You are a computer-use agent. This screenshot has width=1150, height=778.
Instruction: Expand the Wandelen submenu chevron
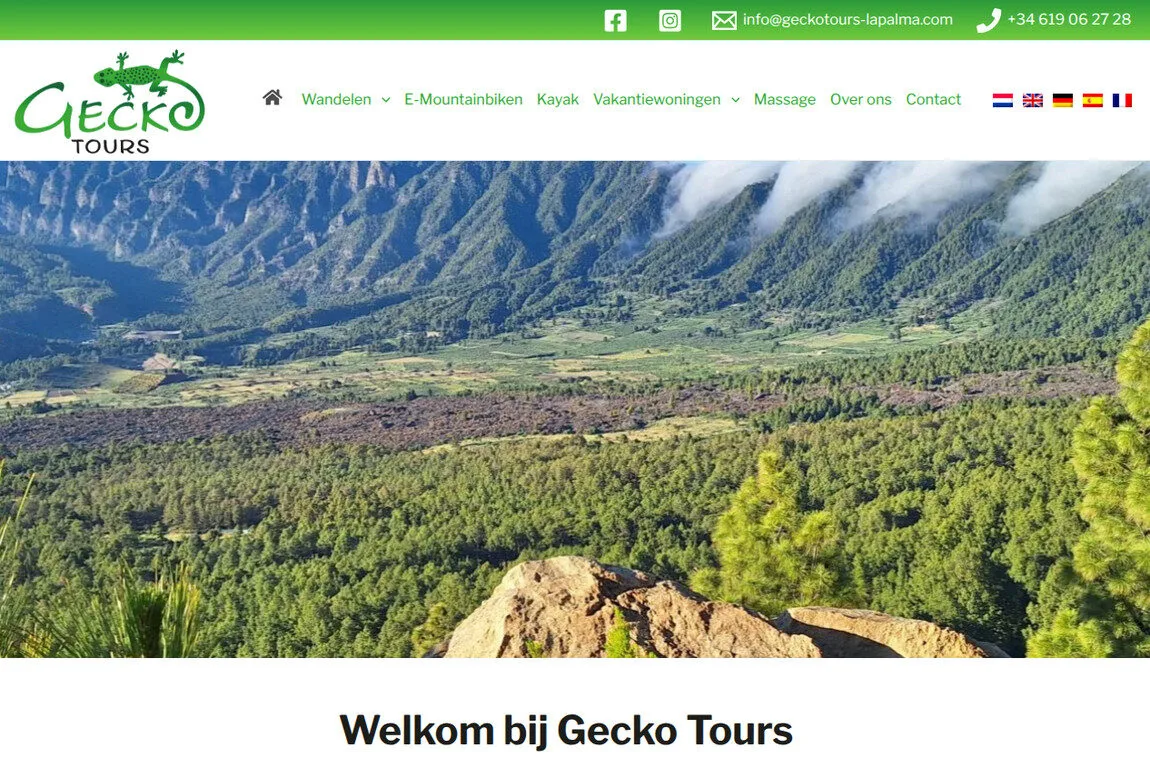pyautogui.click(x=386, y=100)
